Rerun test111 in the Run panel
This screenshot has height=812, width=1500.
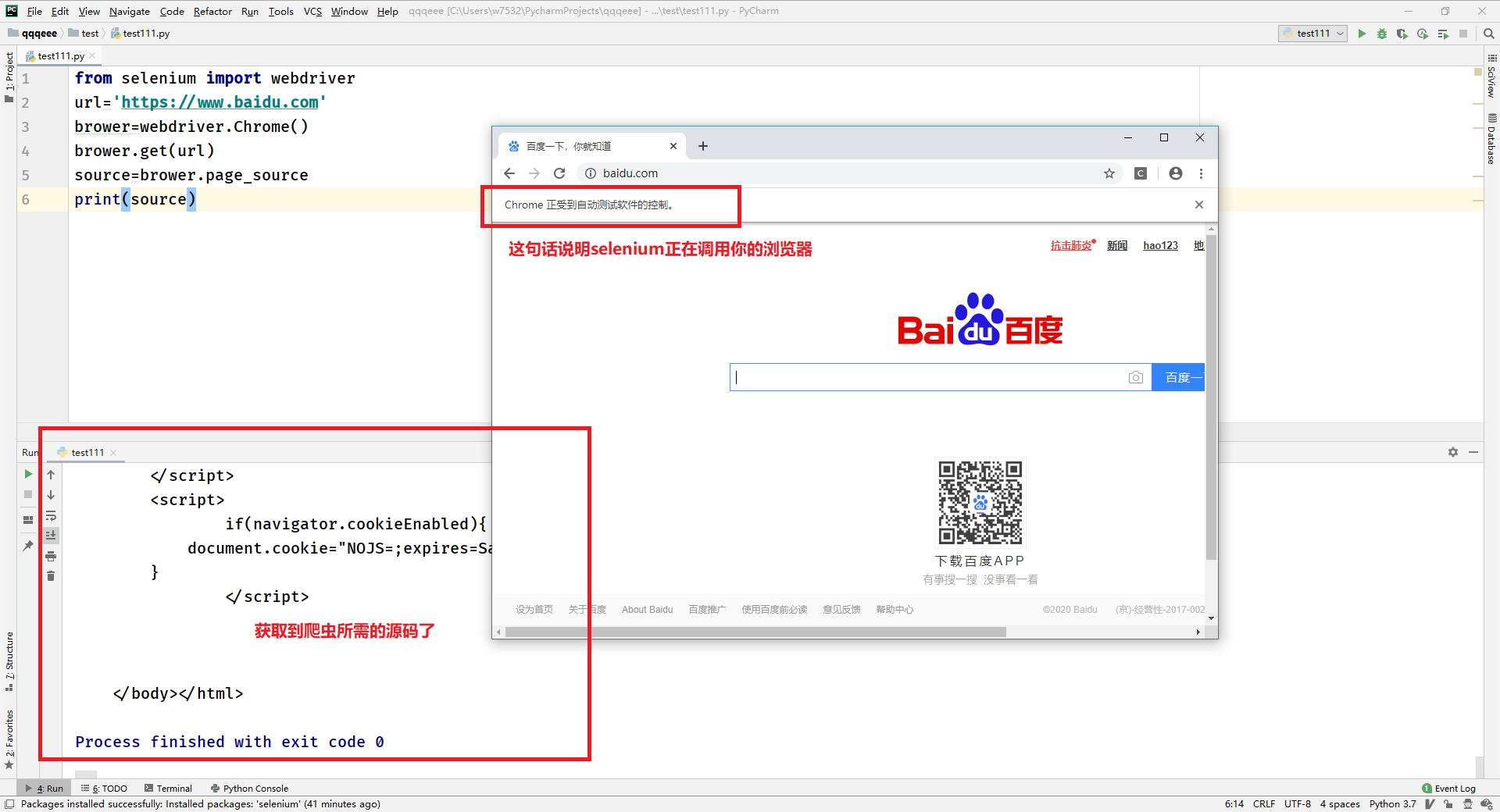click(x=28, y=474)
